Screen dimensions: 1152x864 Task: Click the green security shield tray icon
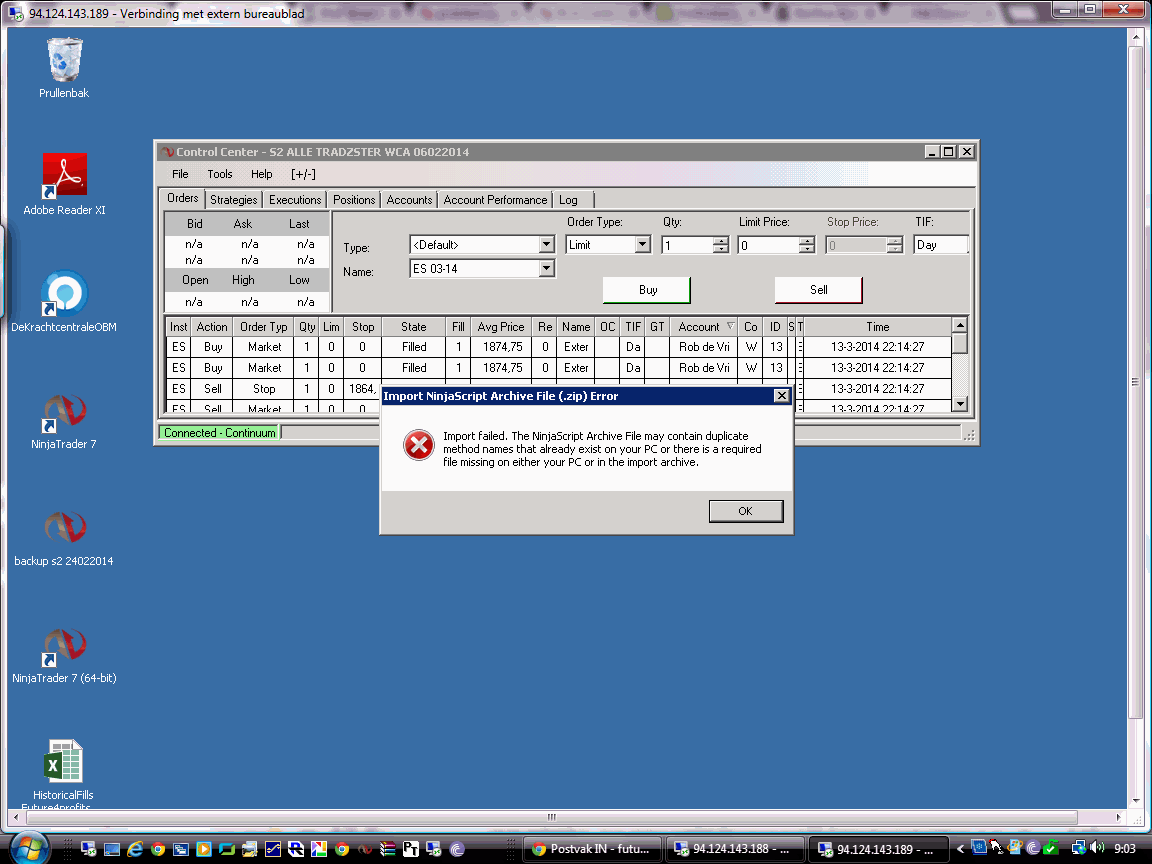coord(1051,848)
